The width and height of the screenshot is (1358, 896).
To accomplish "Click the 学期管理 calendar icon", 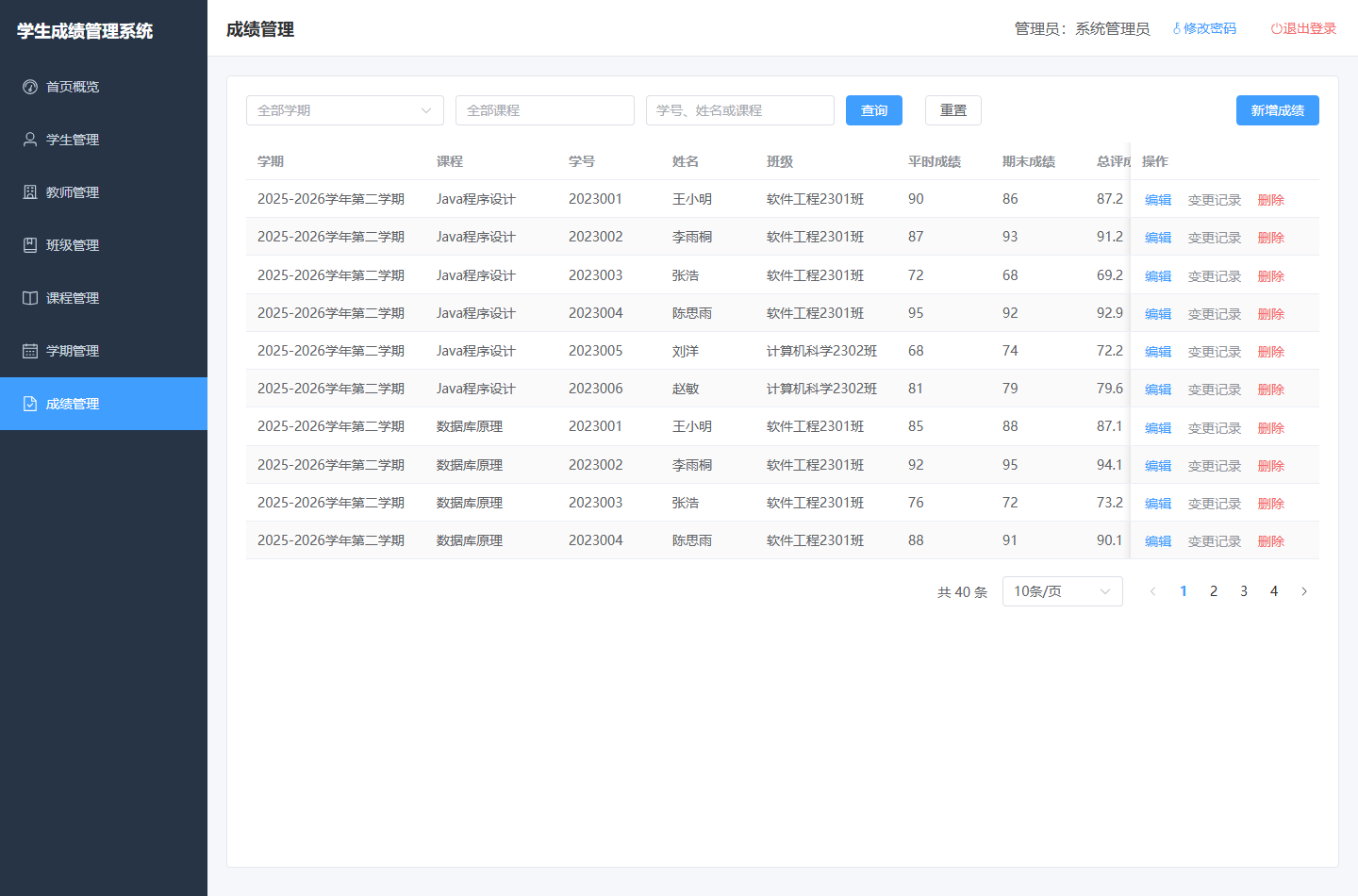I will click(x=30, y=351).
